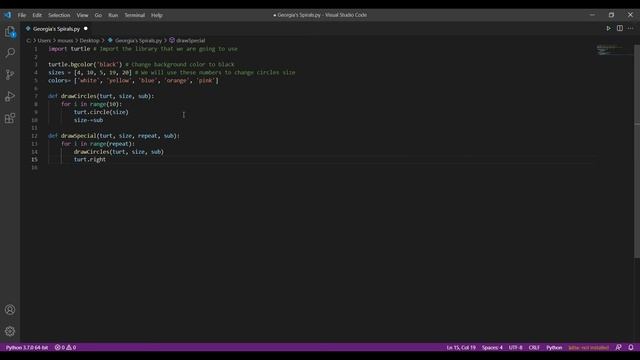The height and width of the screenshot is (360, 640).
Task: Open notifications bell in status bar
Action: tap(631, 347)
